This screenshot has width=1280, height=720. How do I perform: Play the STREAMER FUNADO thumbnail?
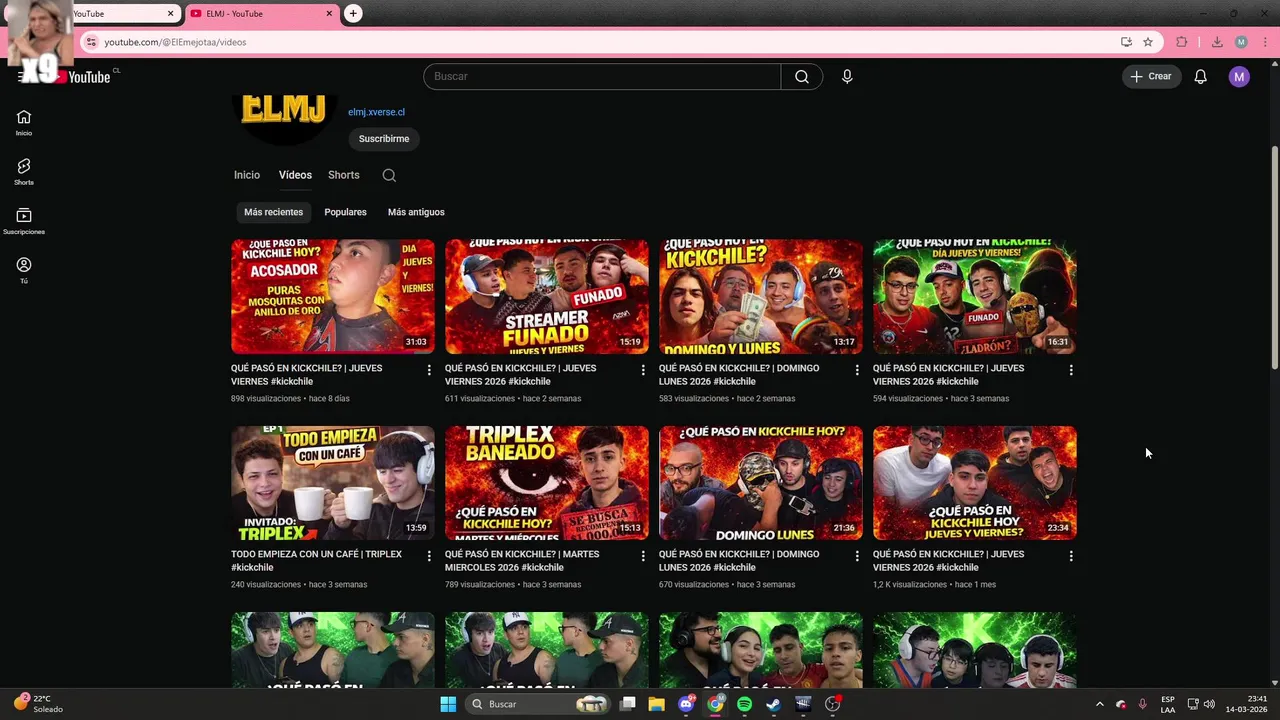click(547, 296)
